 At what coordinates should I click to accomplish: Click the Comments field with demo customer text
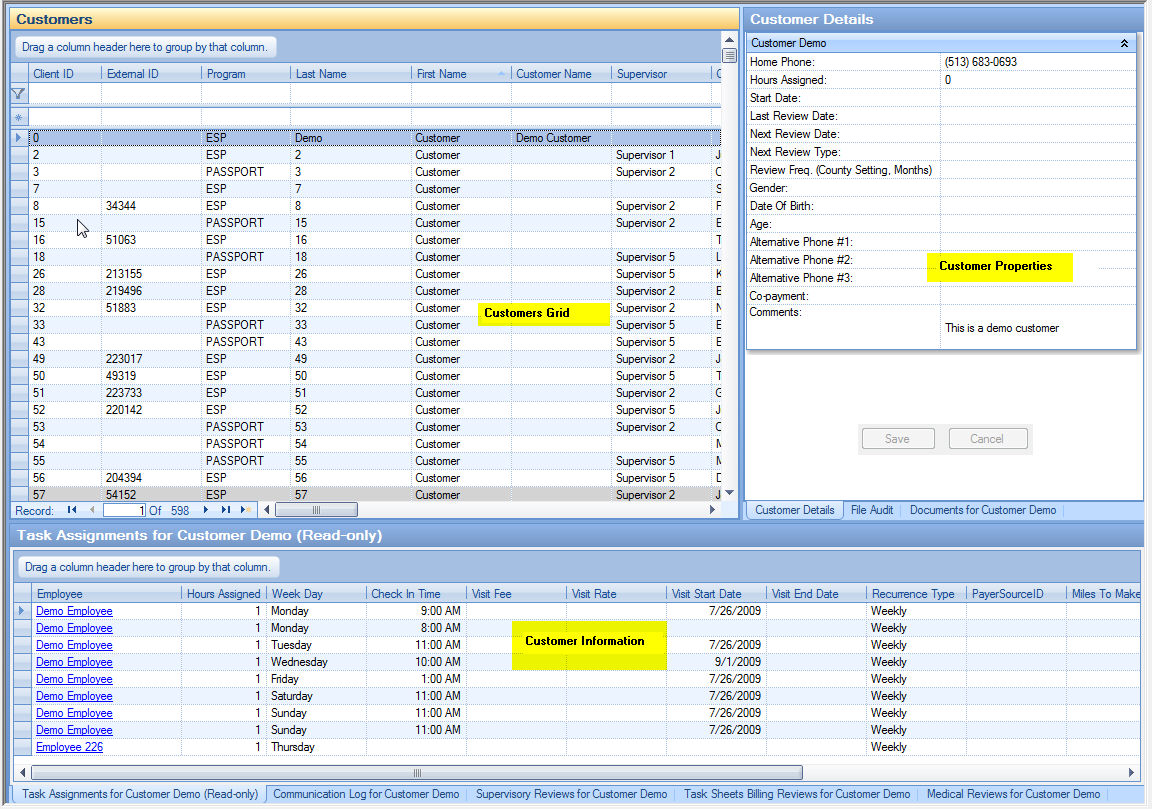point(1038,328)
